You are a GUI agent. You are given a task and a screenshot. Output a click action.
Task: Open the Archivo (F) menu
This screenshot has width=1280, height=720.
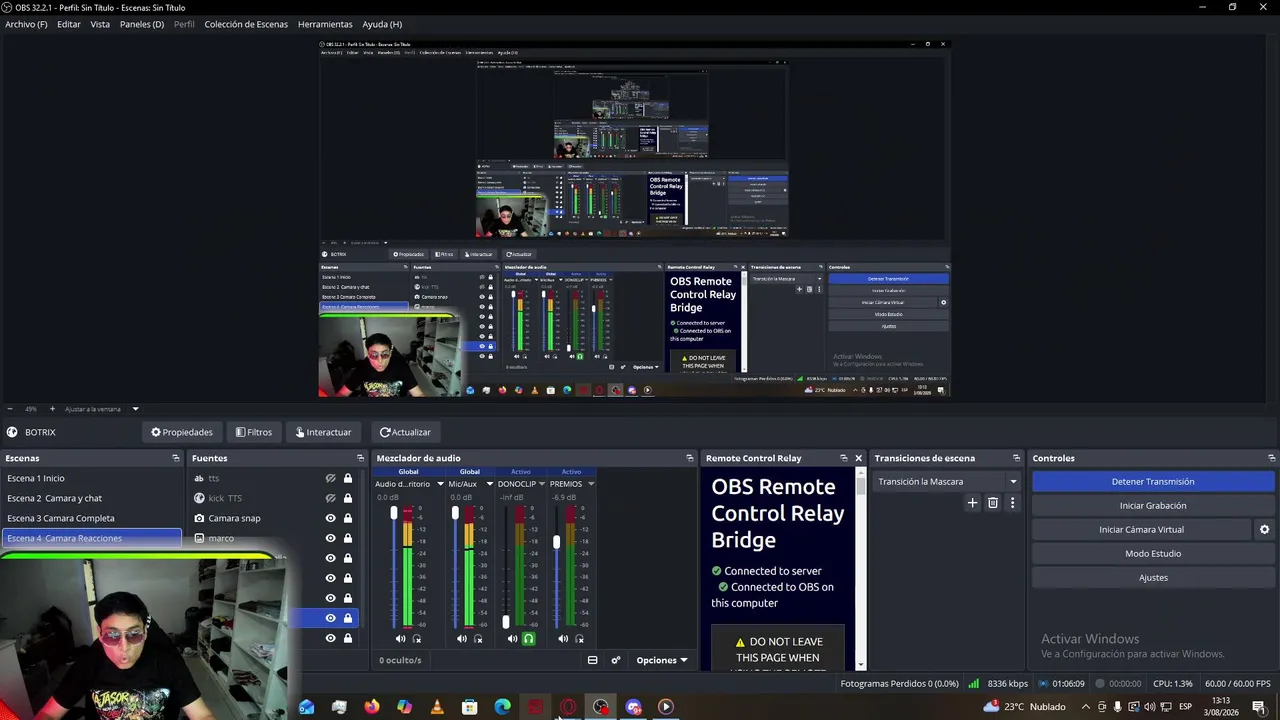pos(26,24)
